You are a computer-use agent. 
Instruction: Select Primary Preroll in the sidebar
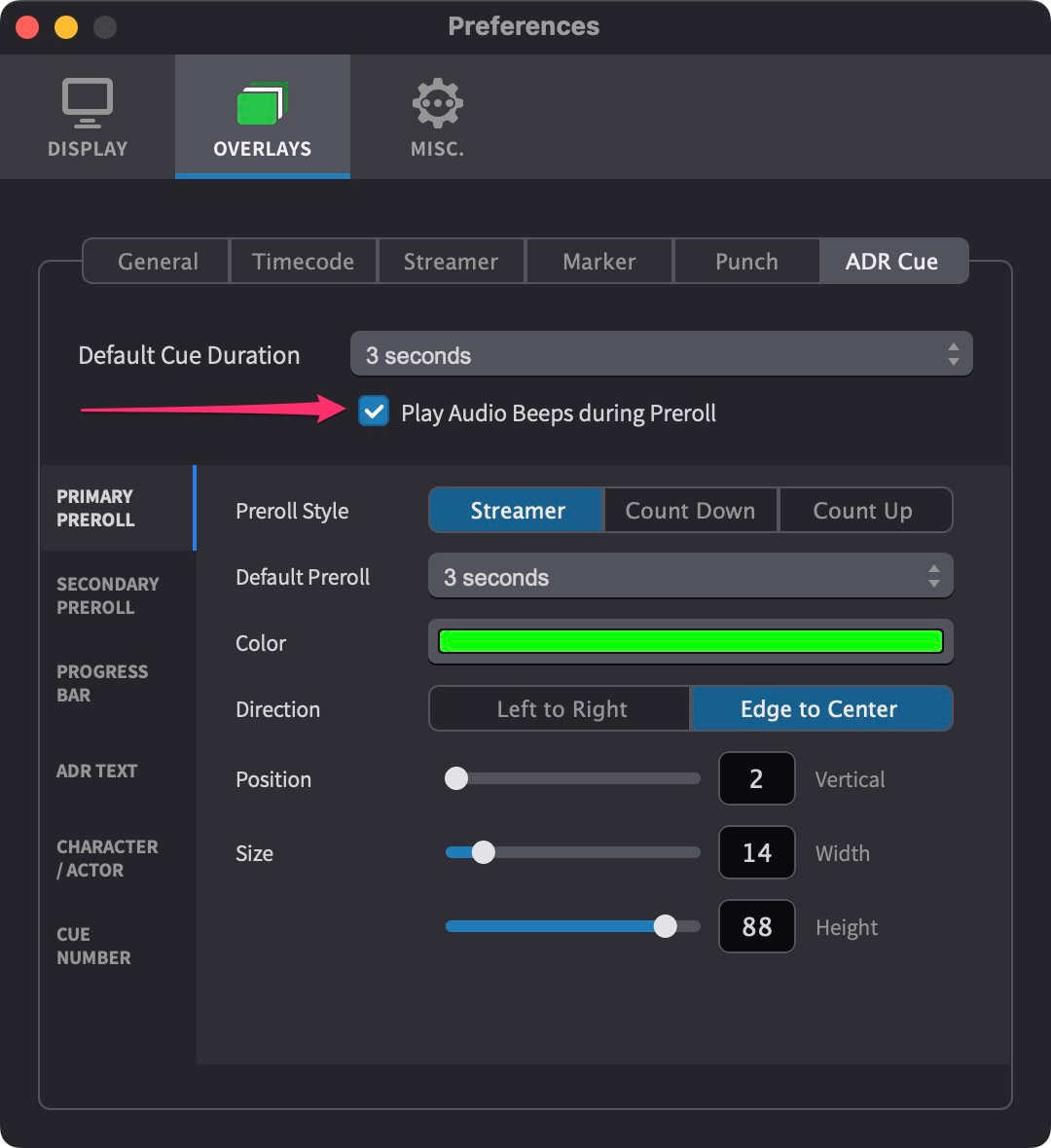[x=119, y=508]
